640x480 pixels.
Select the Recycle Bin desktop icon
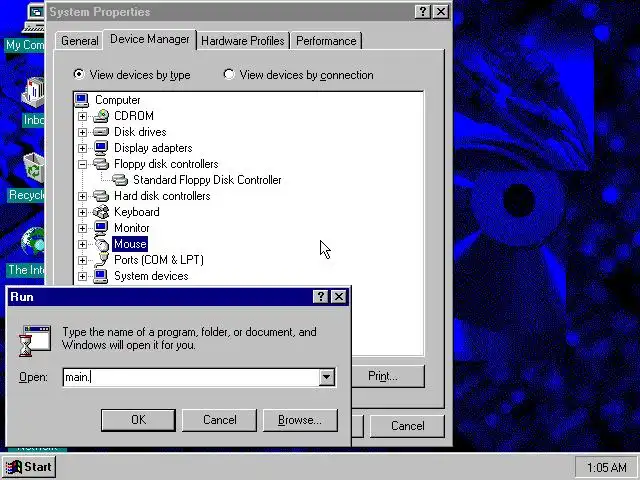point(33,168)
